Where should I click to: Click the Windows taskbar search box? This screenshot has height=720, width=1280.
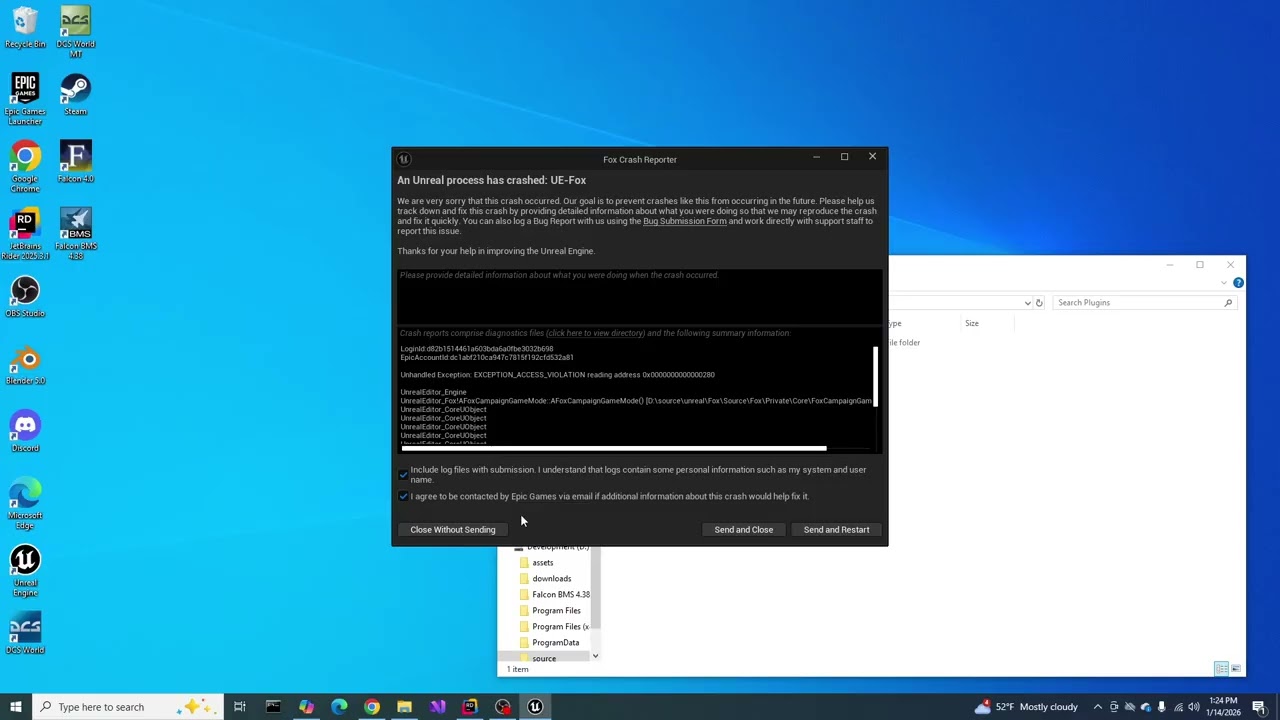pyautogui.click(x=128, y=707)
